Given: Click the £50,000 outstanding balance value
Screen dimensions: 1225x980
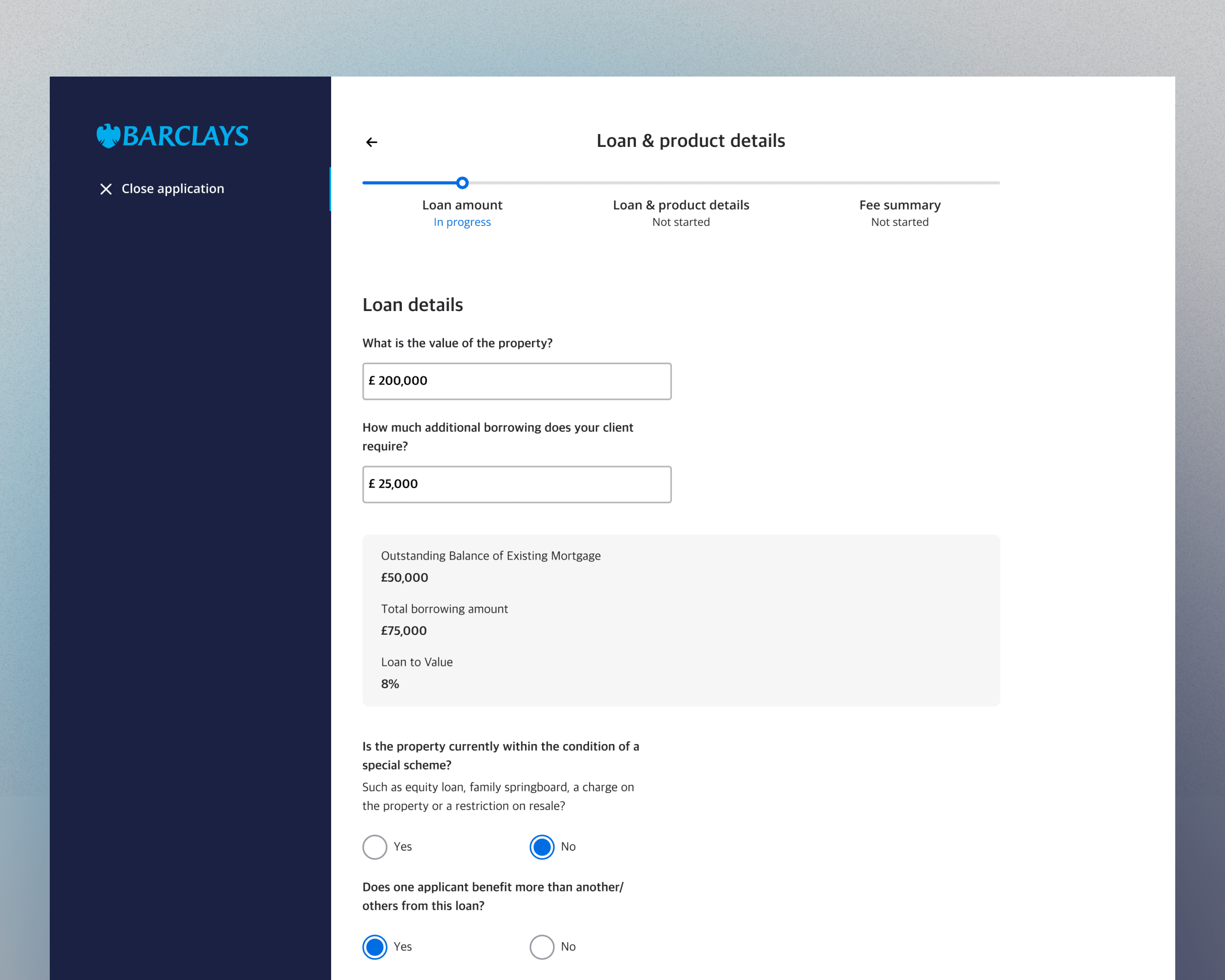Looking at the screenshot, I should pos(404,578).
